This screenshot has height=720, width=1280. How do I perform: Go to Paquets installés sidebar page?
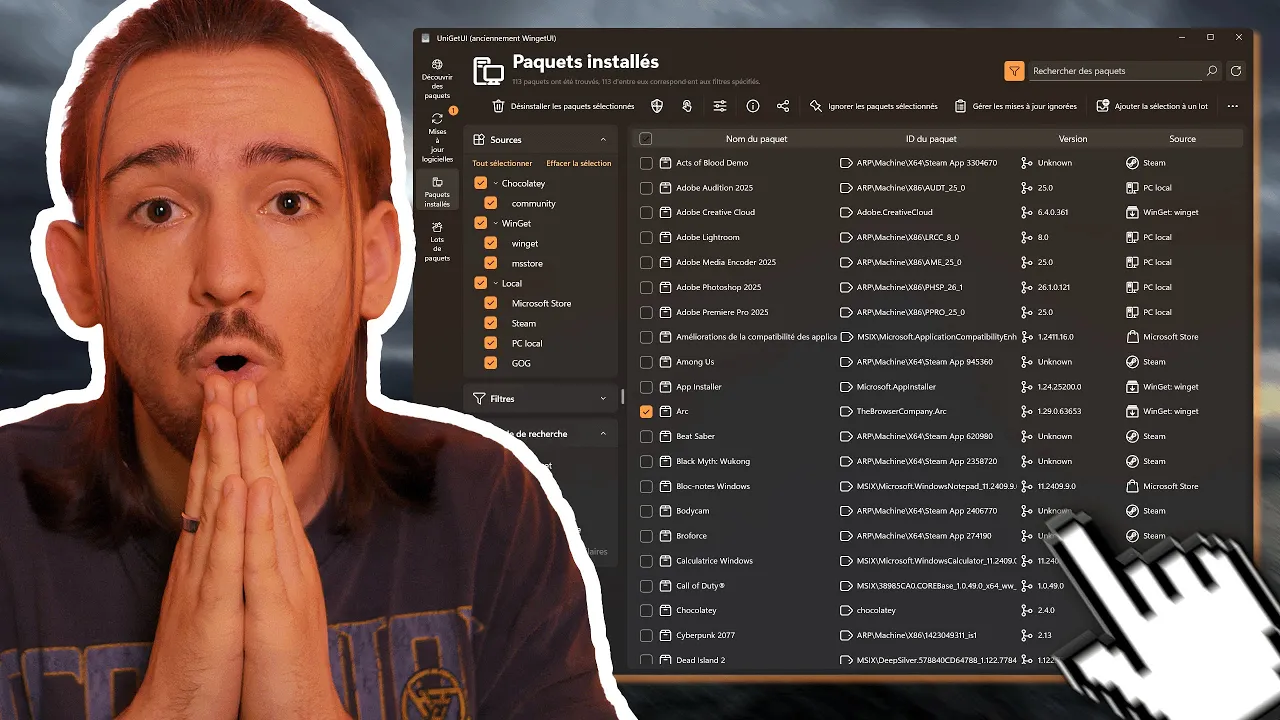point(437,192)
